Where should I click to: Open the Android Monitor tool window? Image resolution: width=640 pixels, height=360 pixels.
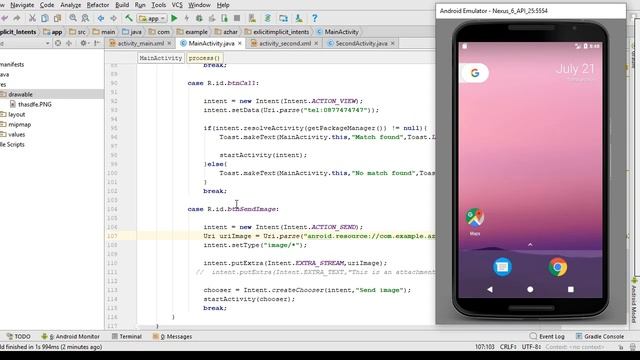[x=70, y=336]
